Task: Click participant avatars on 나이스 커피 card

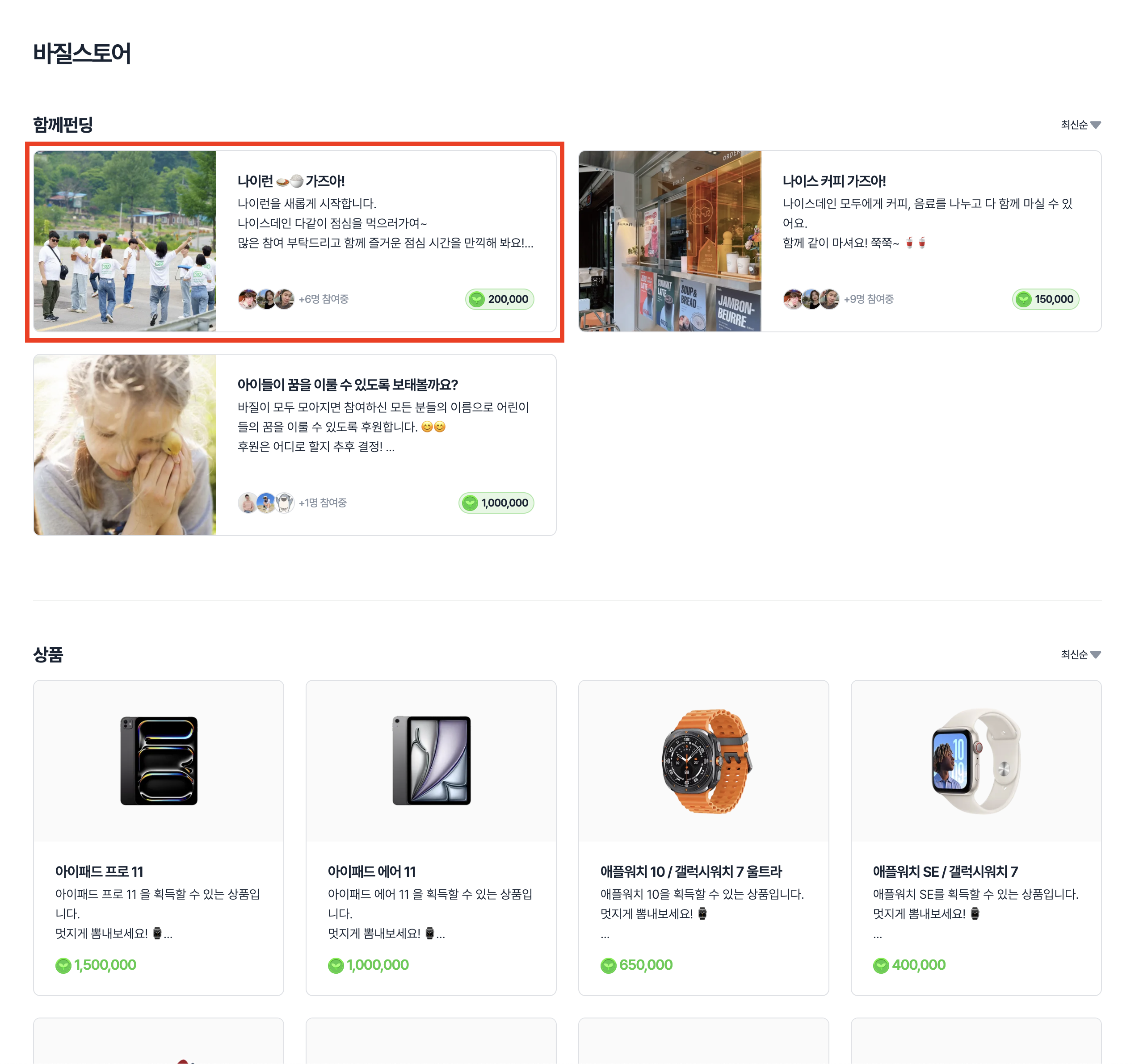Action: pyautogui.click(x=811, y=299)
